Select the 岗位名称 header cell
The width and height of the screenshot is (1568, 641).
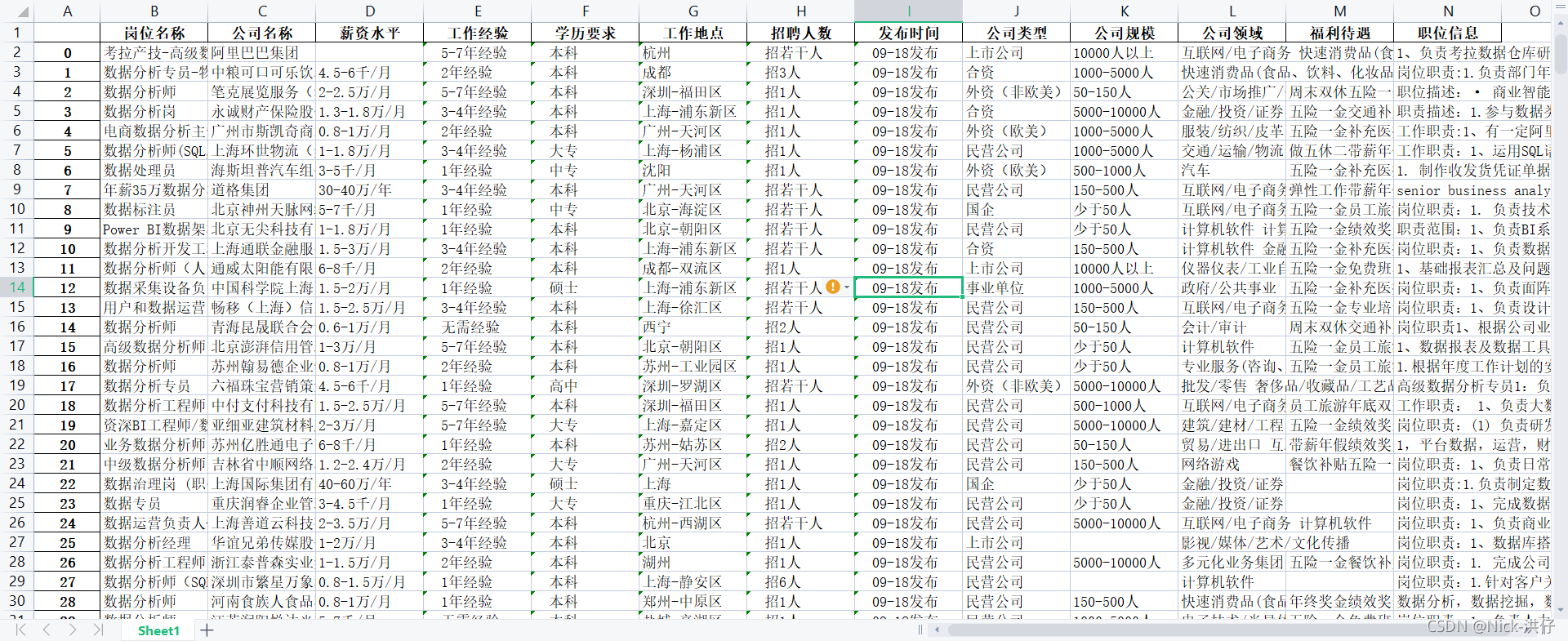pos(154,33)
